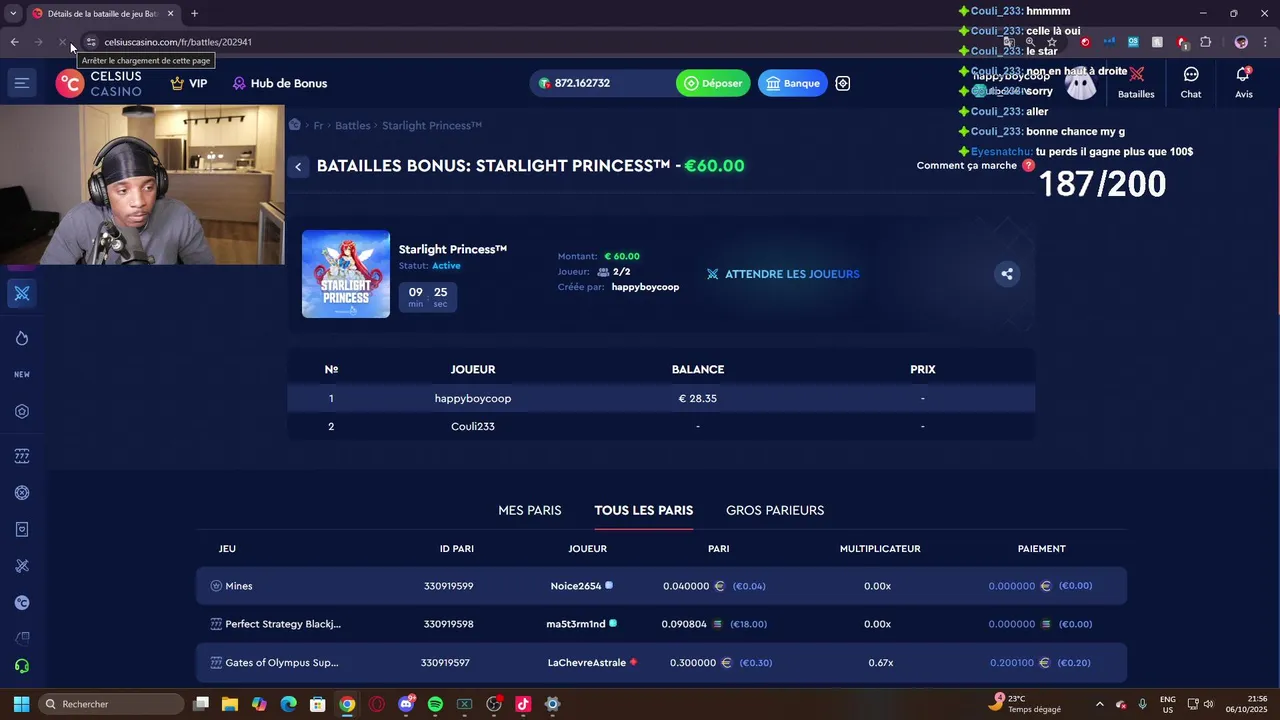Select the sidebar crossed swords Battles icon
Image resolution: width=1280 pixels, height=720 pixels.
pyautogui.click(x=22, y=293)
